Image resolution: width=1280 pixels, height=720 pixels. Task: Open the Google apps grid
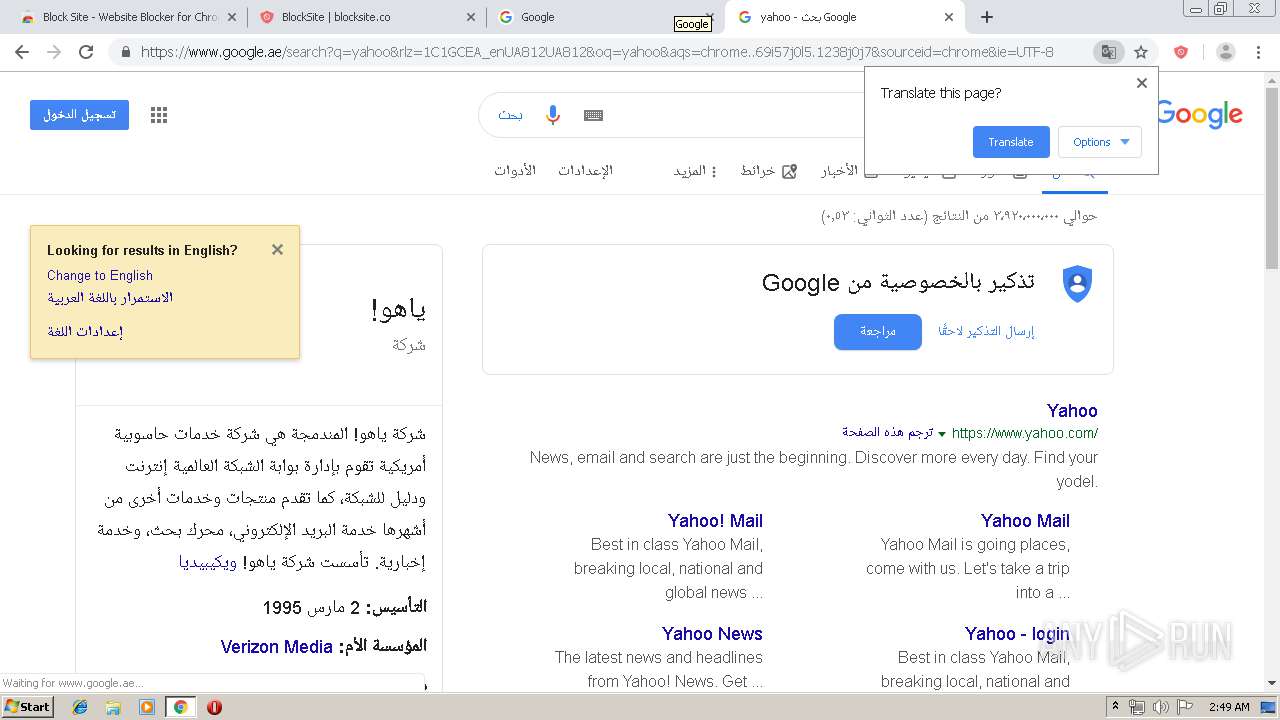pyautogui.click(x=159, y=115)
